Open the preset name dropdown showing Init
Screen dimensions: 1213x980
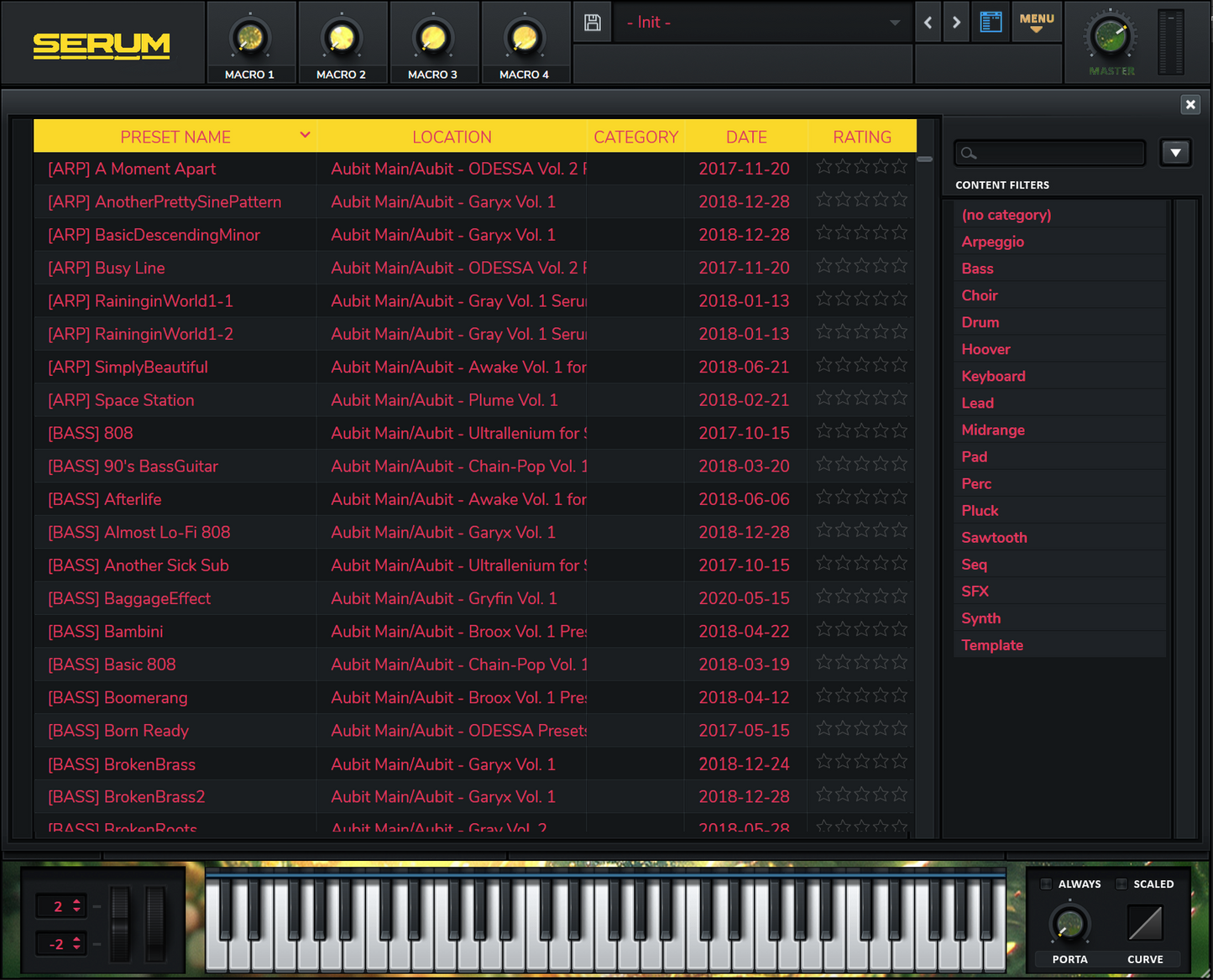click(761, 23)
